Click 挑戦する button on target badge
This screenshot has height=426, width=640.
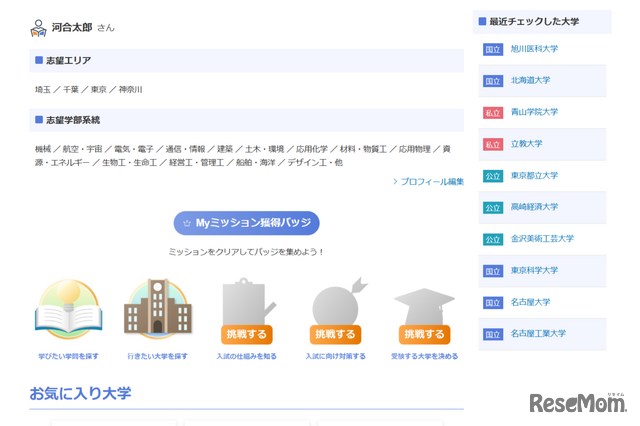[335, 334]
